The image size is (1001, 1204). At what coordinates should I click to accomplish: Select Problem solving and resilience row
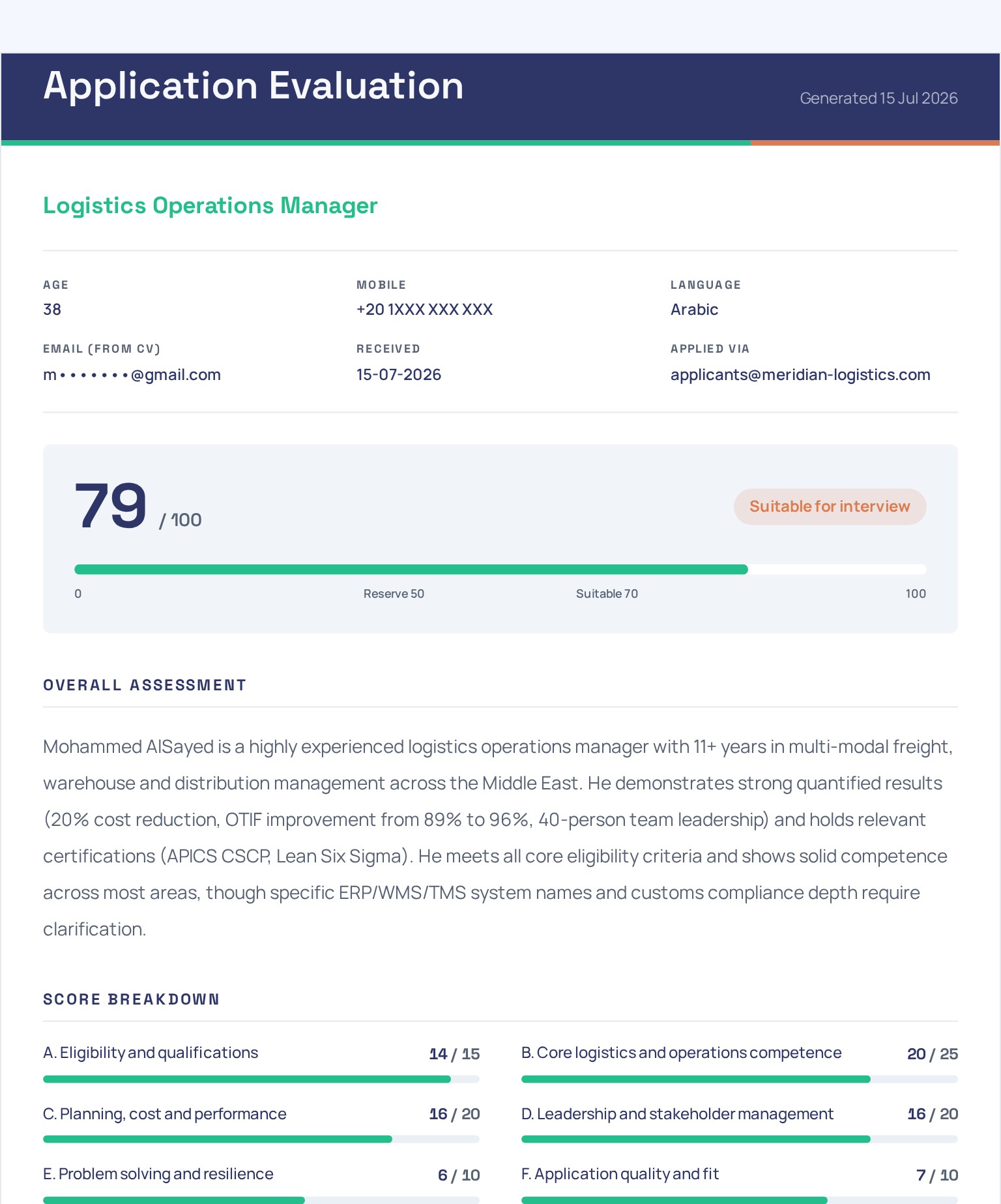pos(261,1185)
